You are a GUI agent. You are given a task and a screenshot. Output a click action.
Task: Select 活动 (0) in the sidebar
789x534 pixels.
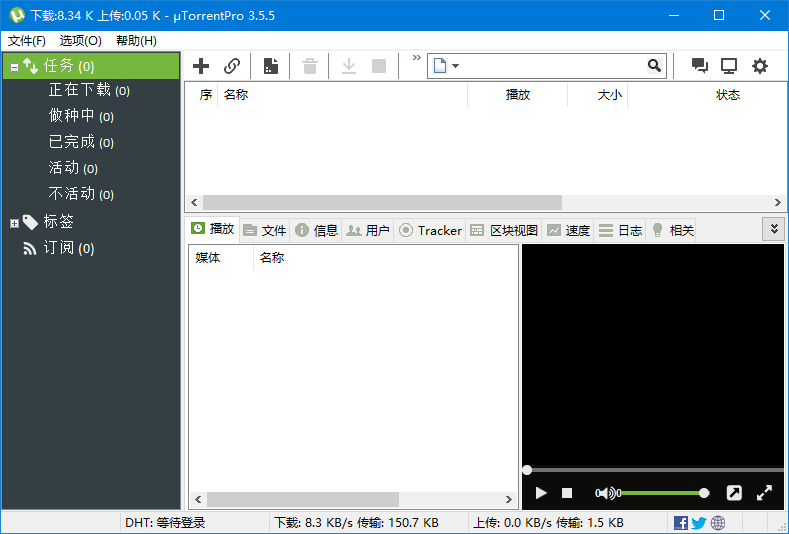73,168
